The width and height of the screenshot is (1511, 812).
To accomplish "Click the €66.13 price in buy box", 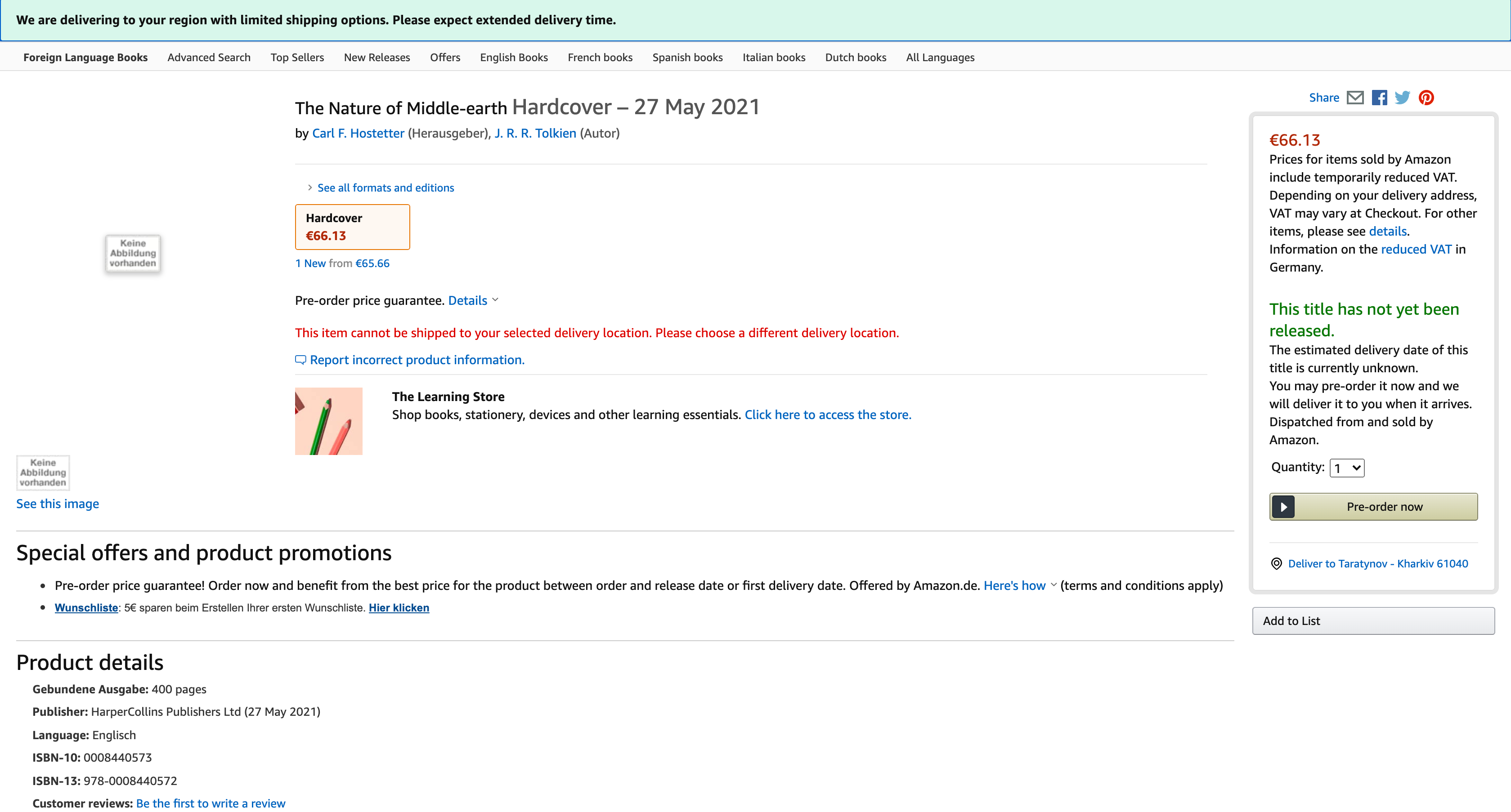I will [1295, 140].
